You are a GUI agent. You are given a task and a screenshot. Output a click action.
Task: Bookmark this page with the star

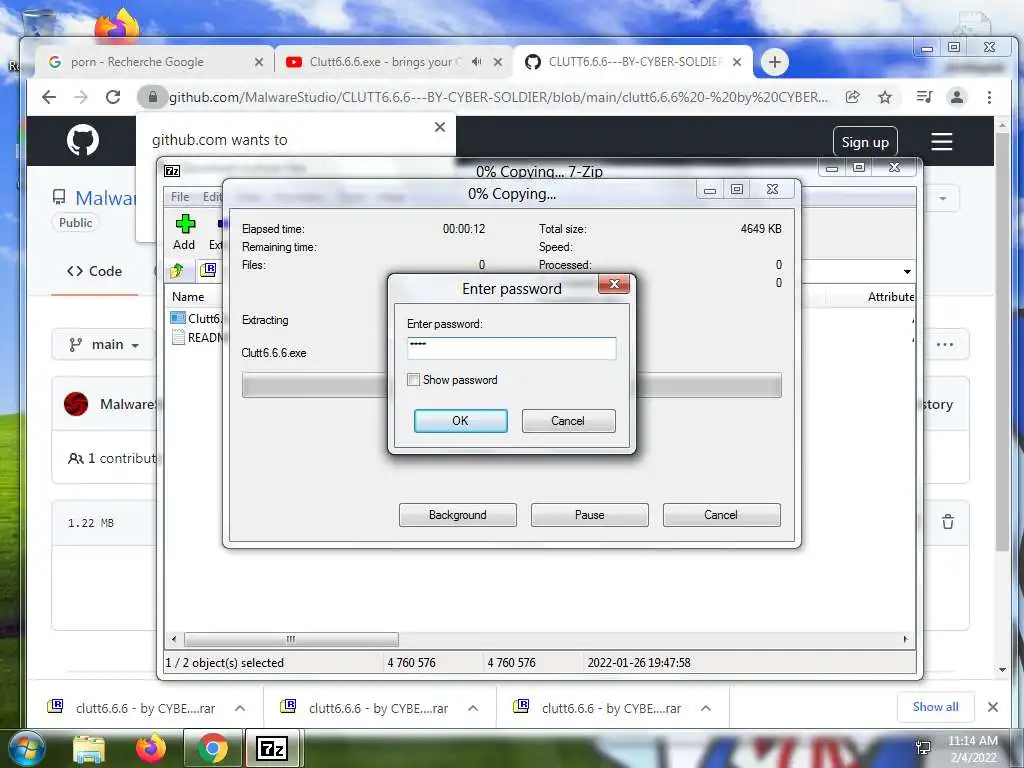pos(884,97)
